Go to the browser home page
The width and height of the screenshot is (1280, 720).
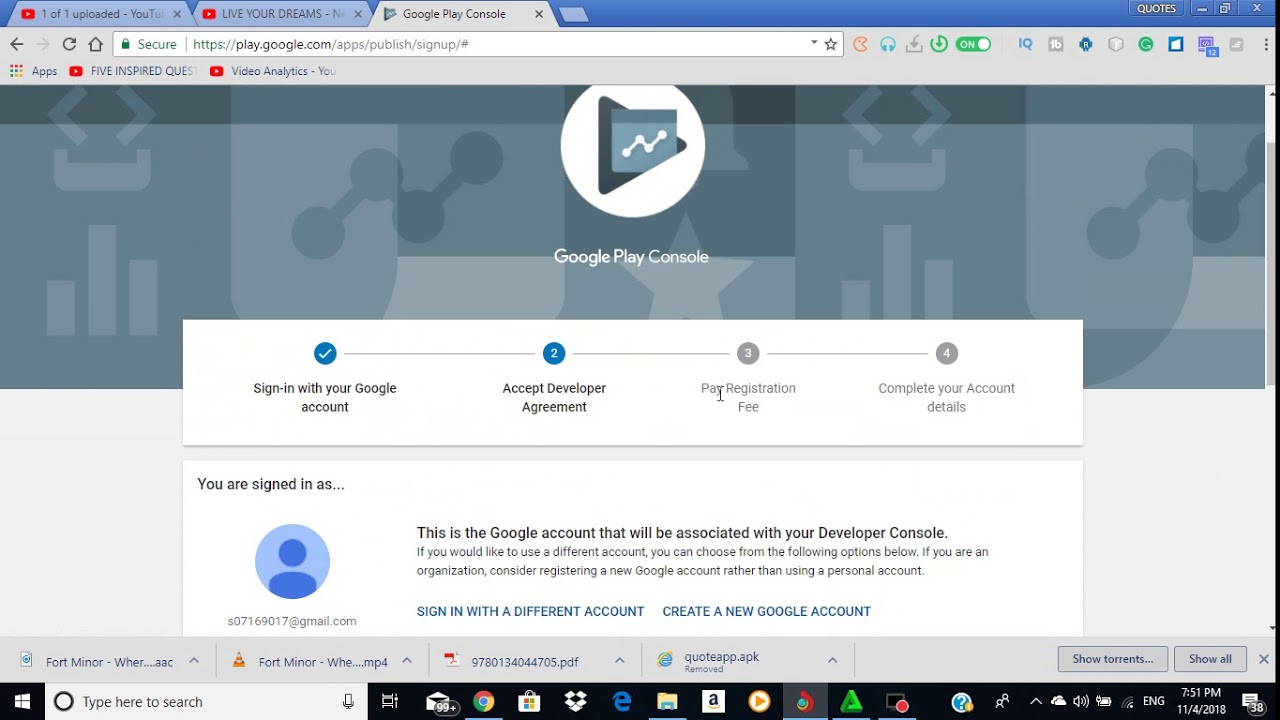[95, 44]
